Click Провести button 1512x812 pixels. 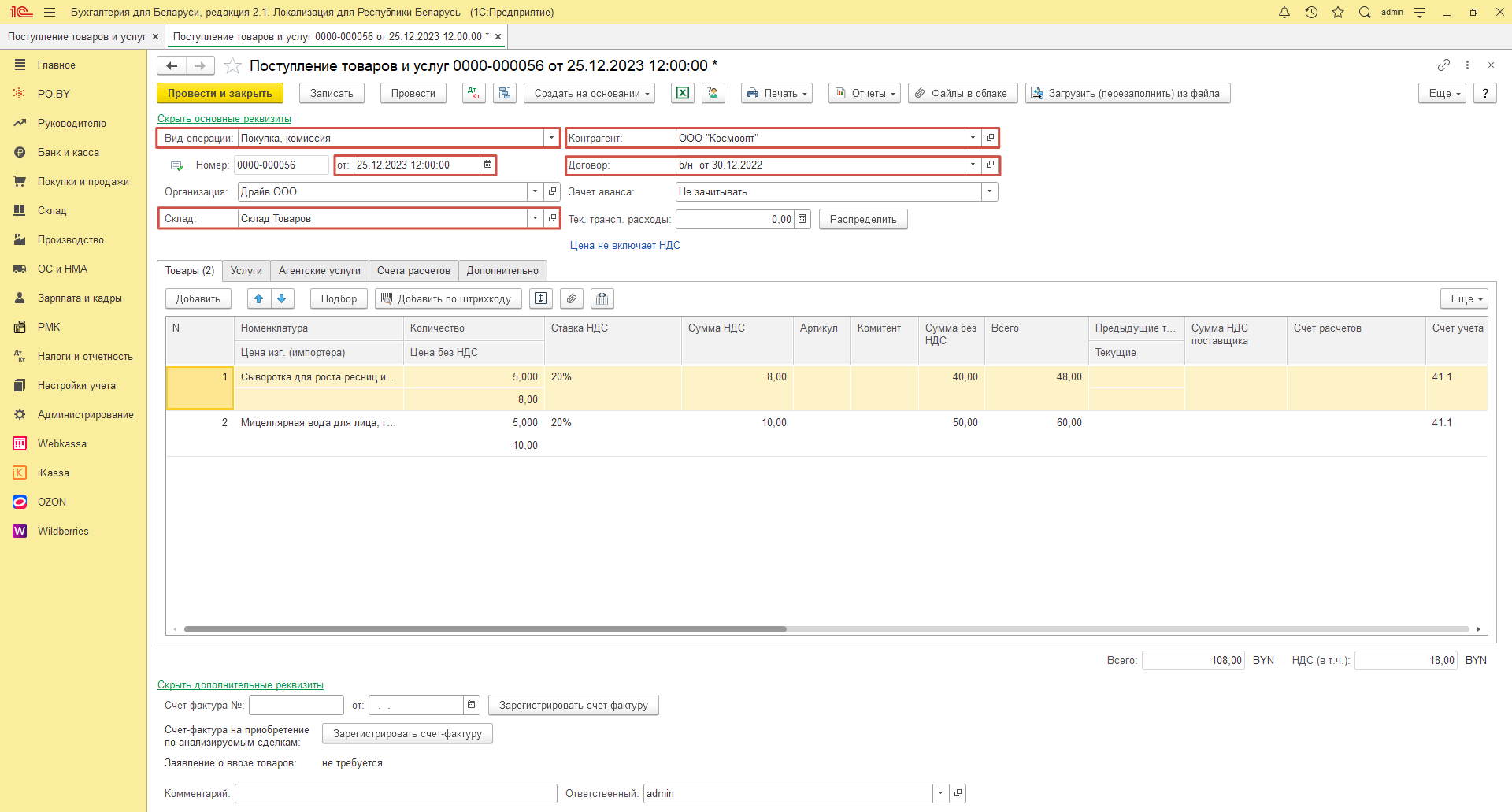pyautogui.click(x=413, y=93)
